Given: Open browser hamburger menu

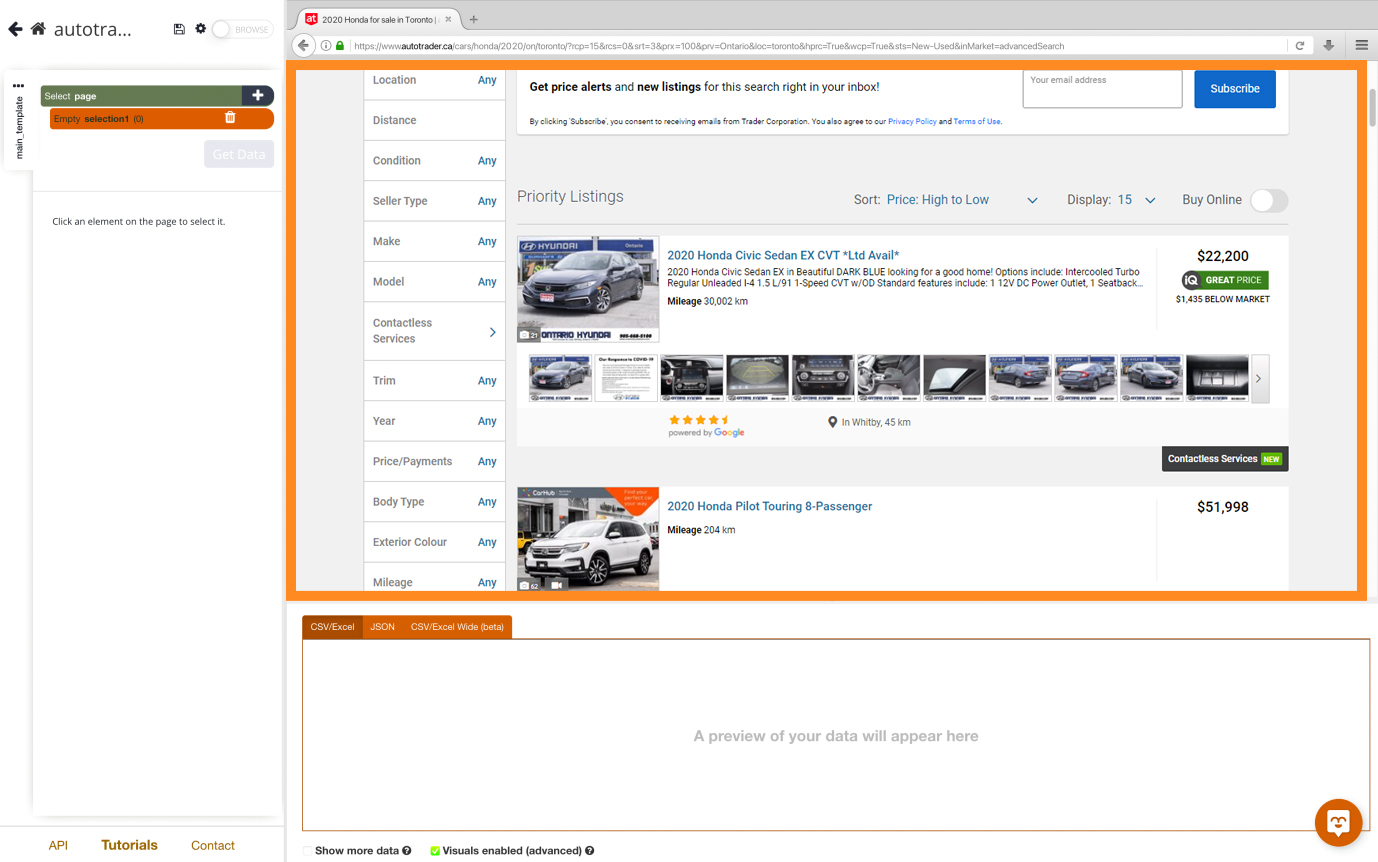Looking at the screenshot, I should coord(1362,45).
